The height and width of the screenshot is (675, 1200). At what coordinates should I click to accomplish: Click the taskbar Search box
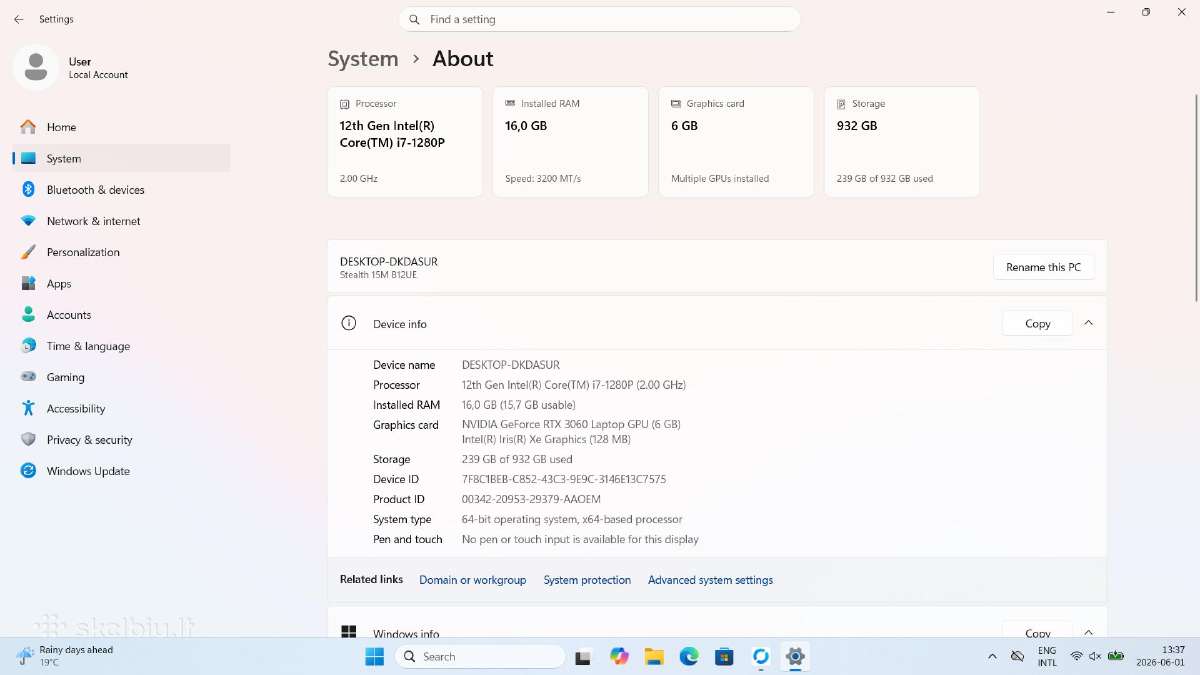click(x=480, y=656)
